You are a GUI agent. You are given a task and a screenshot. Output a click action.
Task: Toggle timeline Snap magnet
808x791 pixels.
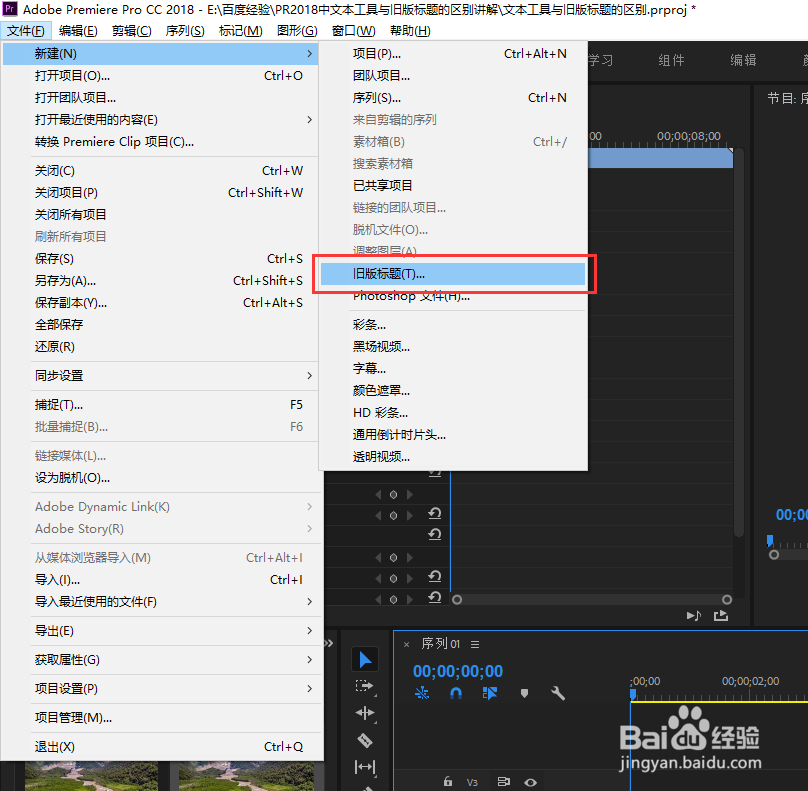[x=456, y=694]
